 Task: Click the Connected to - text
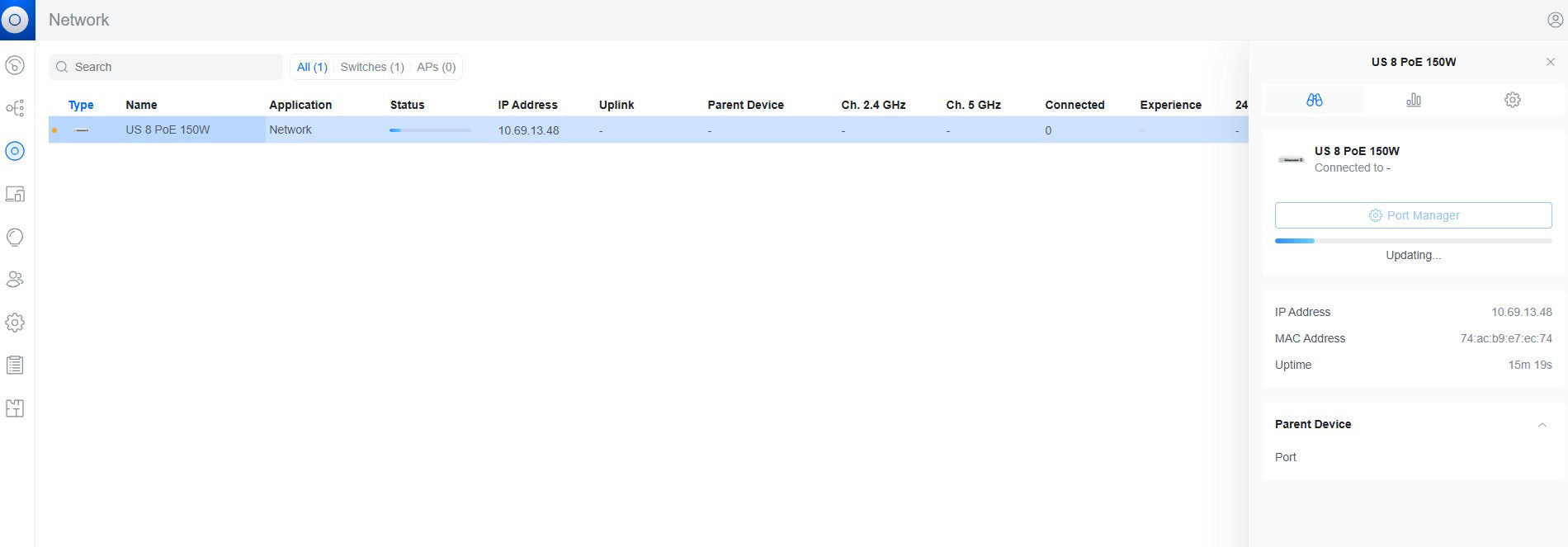1353,167
